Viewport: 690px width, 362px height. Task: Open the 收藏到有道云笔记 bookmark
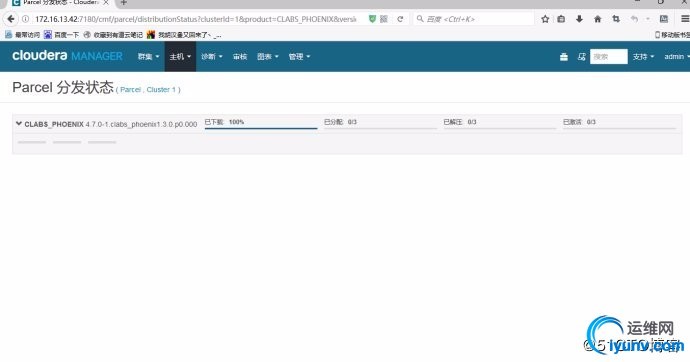pos(113,35)
